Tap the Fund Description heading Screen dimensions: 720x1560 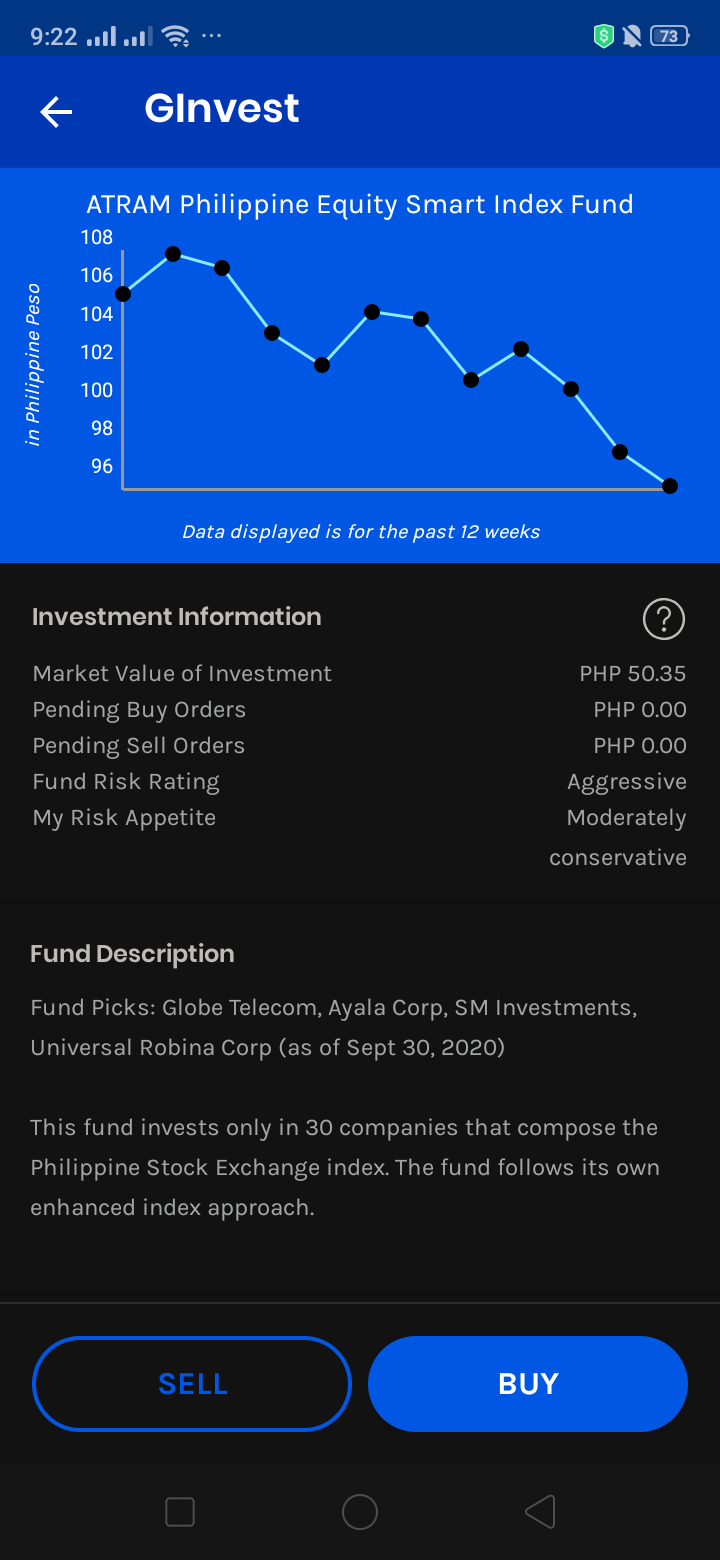132,954
